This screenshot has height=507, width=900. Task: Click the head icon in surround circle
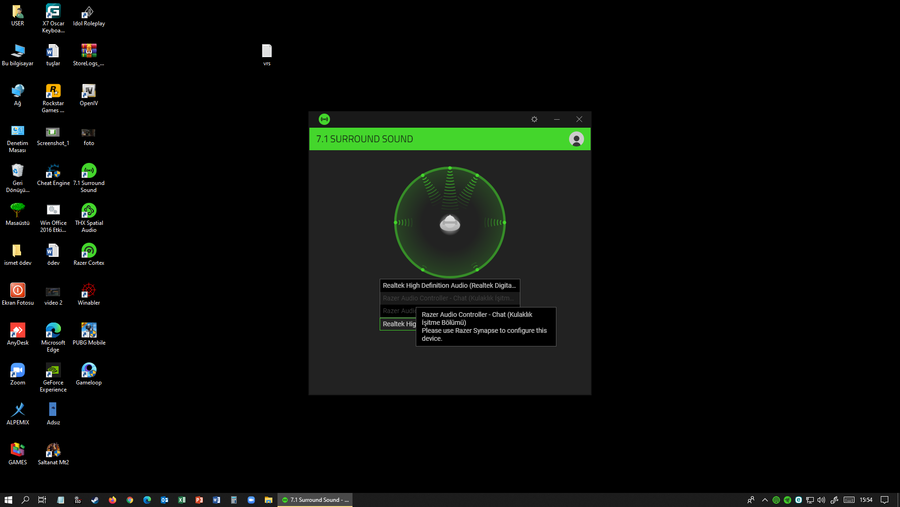(x=450, y=223)
